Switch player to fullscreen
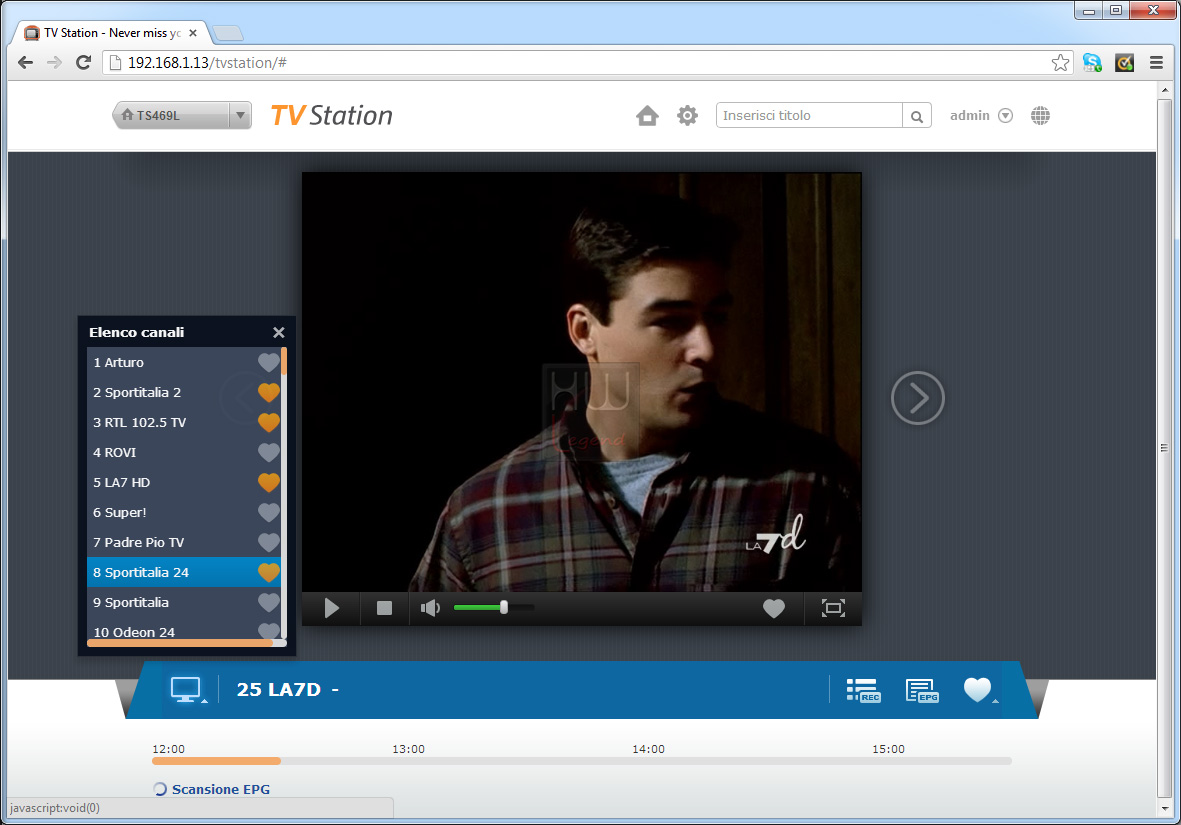Screen dimensions: 1181x825 [x=833, y=608]
